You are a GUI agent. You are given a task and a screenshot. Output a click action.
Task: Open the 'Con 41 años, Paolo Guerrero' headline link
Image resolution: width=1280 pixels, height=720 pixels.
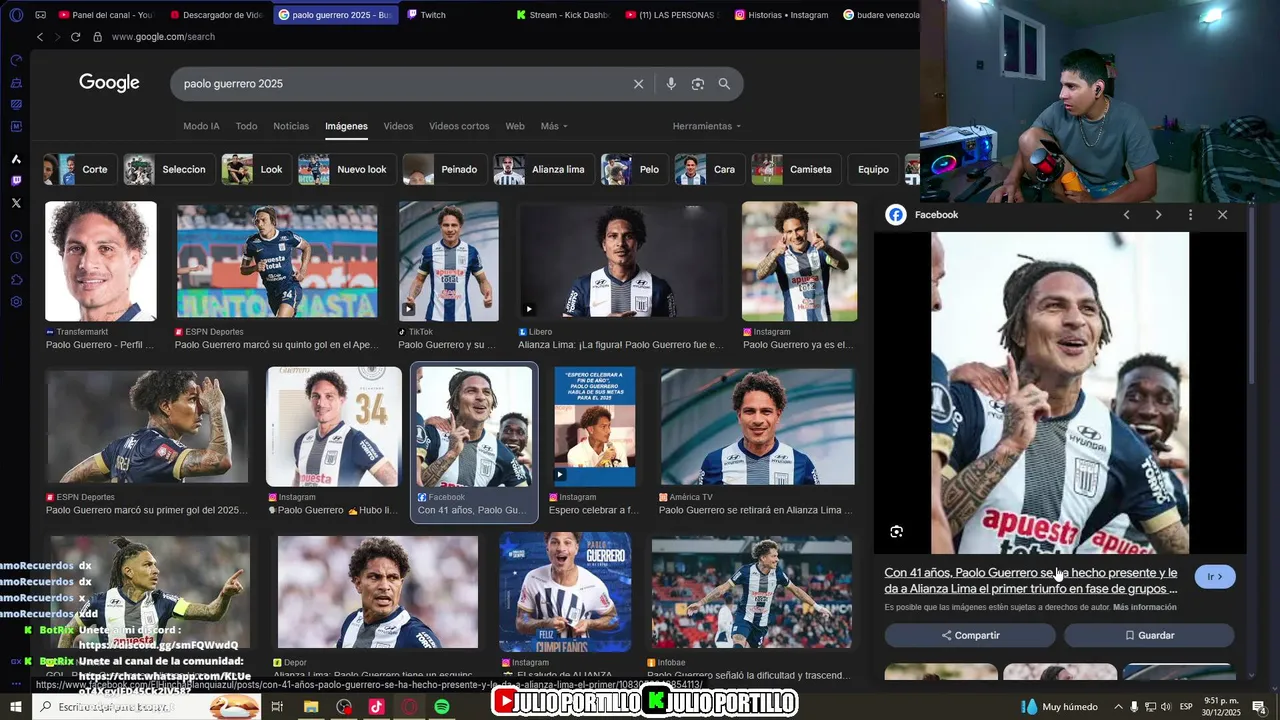point(1031,581)
